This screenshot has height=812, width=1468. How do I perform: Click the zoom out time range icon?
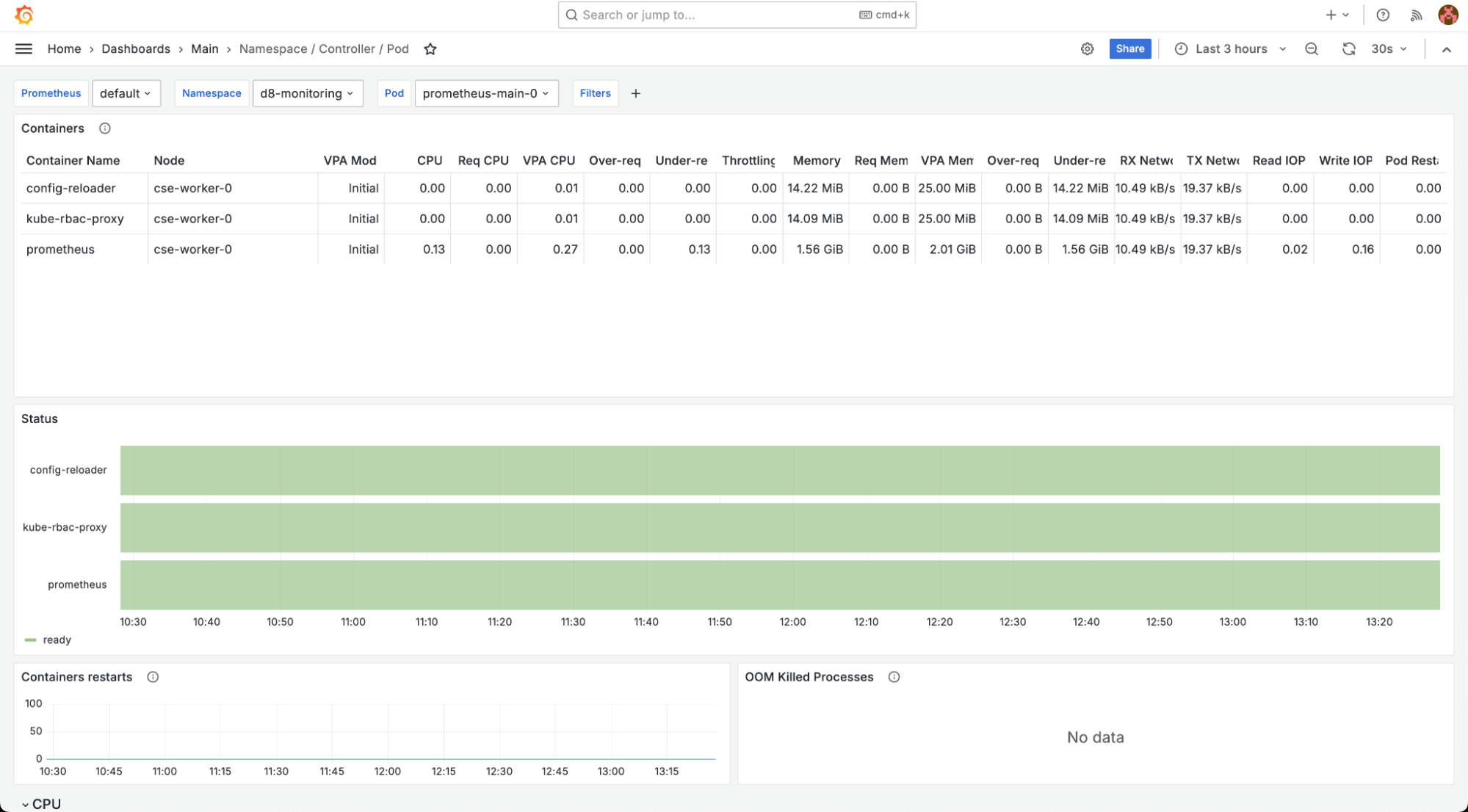[x=1311, y=48]
